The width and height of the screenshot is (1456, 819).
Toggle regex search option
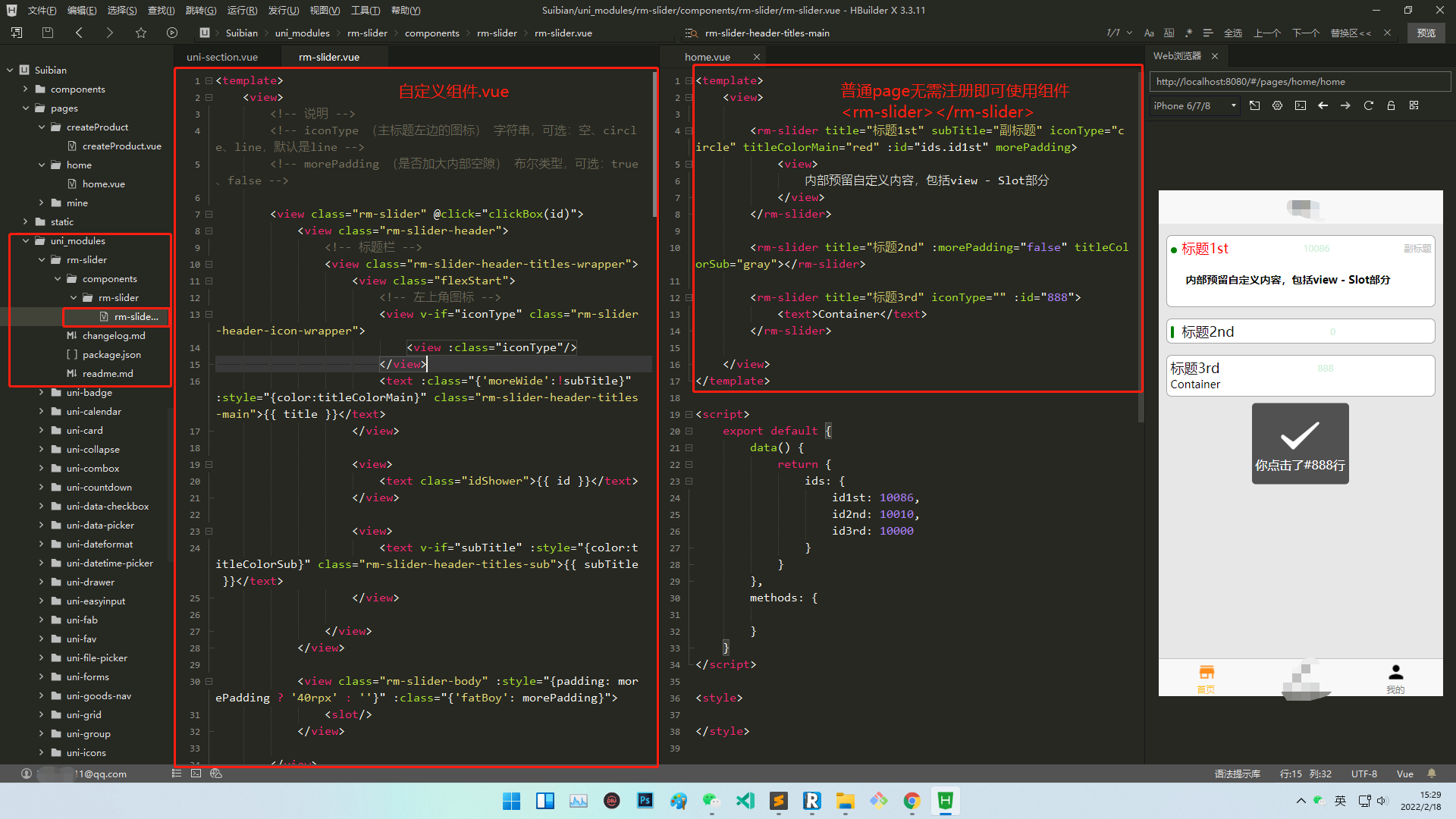[1188, 33]
